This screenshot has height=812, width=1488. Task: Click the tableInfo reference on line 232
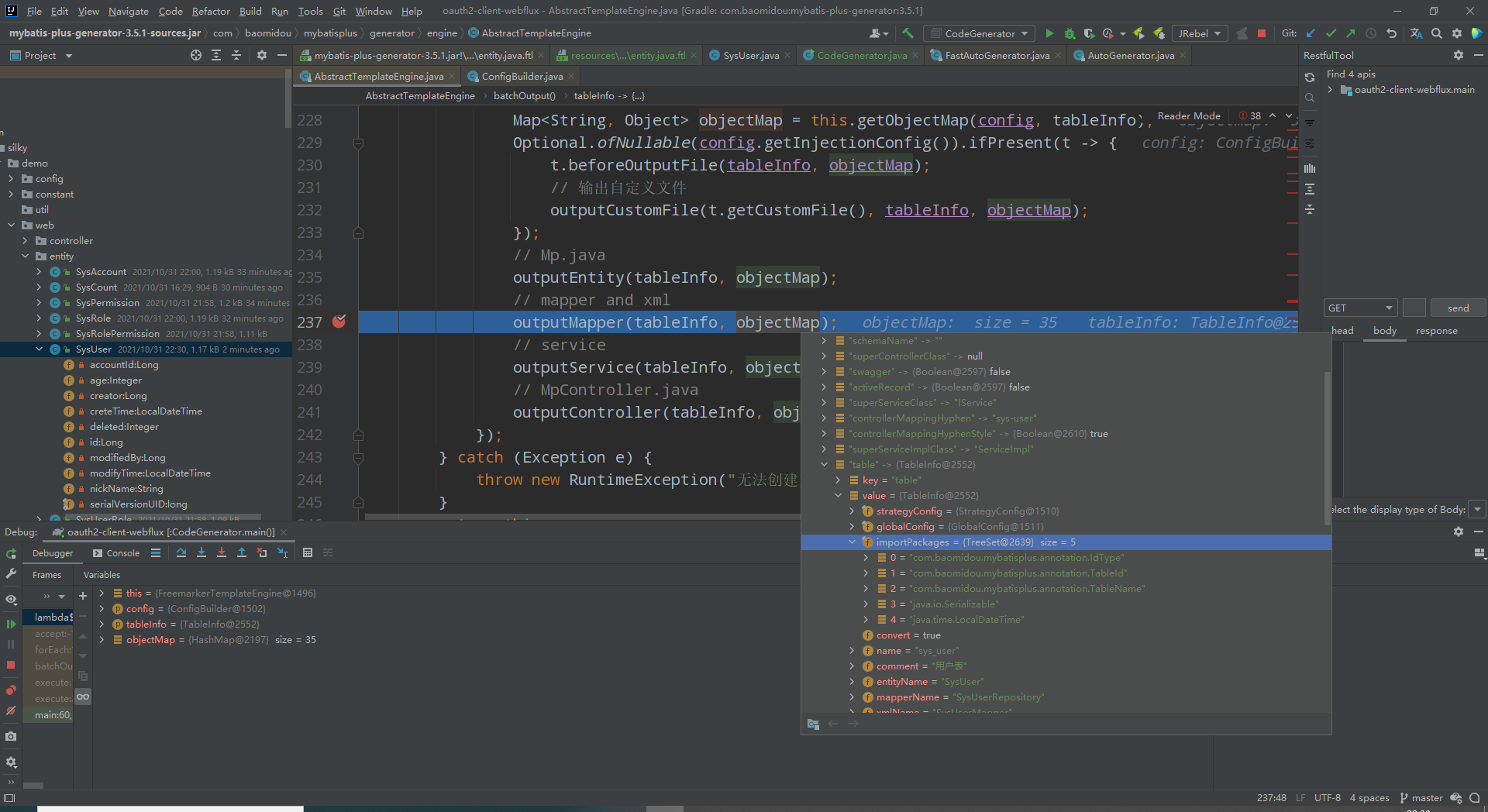[x=926, y=210]
